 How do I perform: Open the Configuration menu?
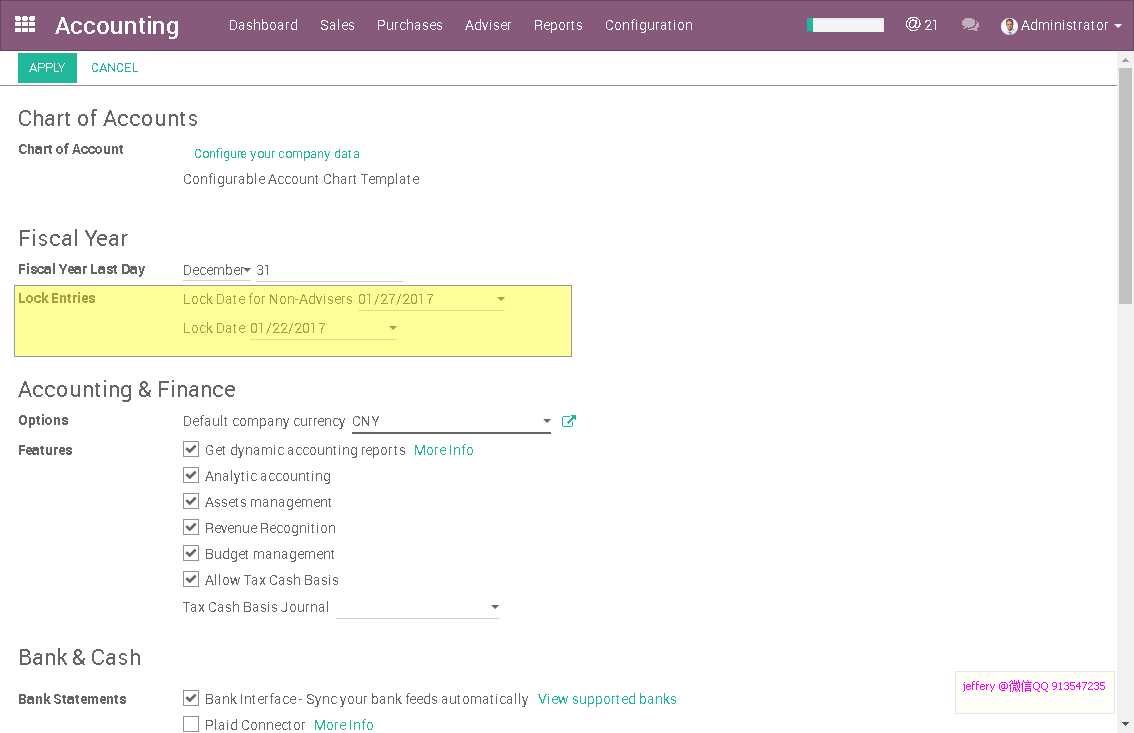(649, 25)
